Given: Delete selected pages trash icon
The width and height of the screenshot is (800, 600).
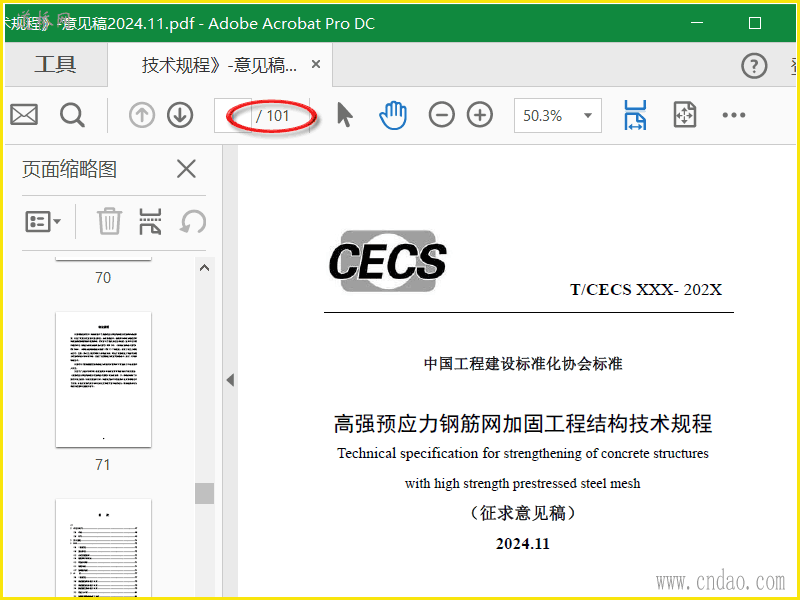Looking at the screenshot, I should point(109,221).
